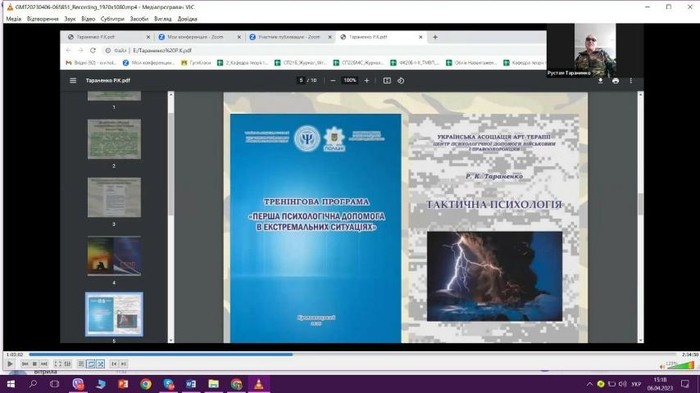
Task: Open the Медіа menu
Action: click(x=13, y=19)
